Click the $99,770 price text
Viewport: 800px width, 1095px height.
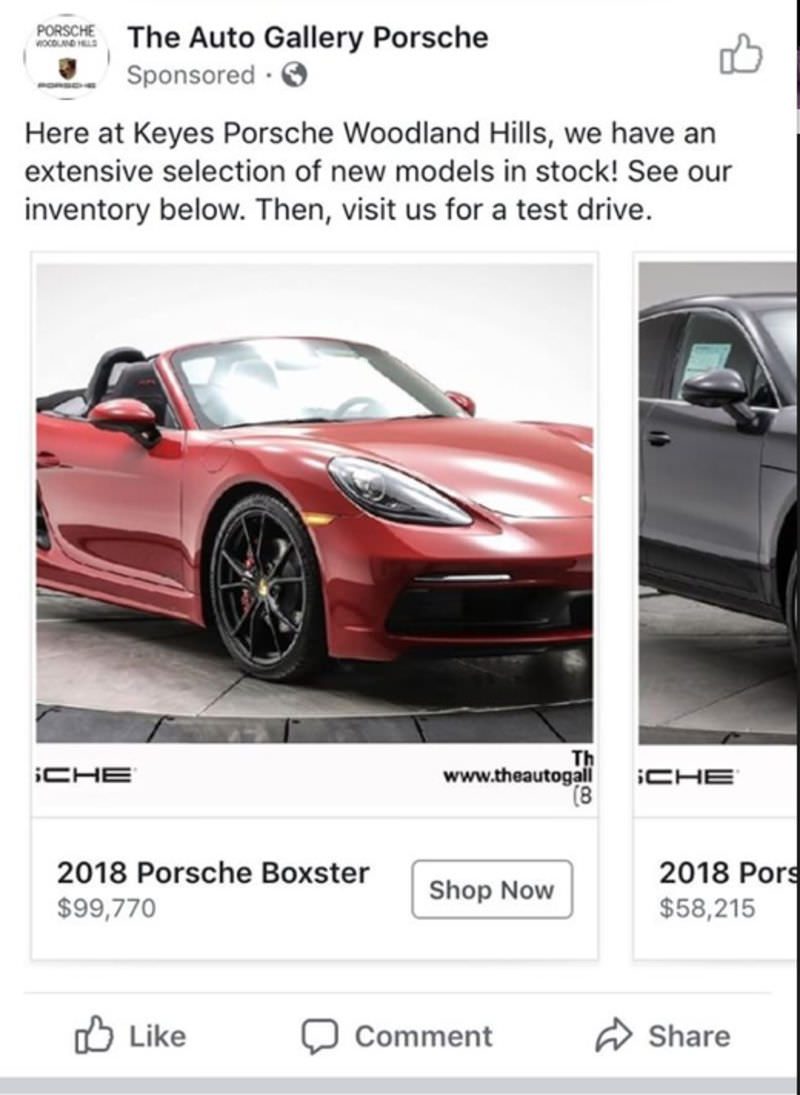pos(106,910)
